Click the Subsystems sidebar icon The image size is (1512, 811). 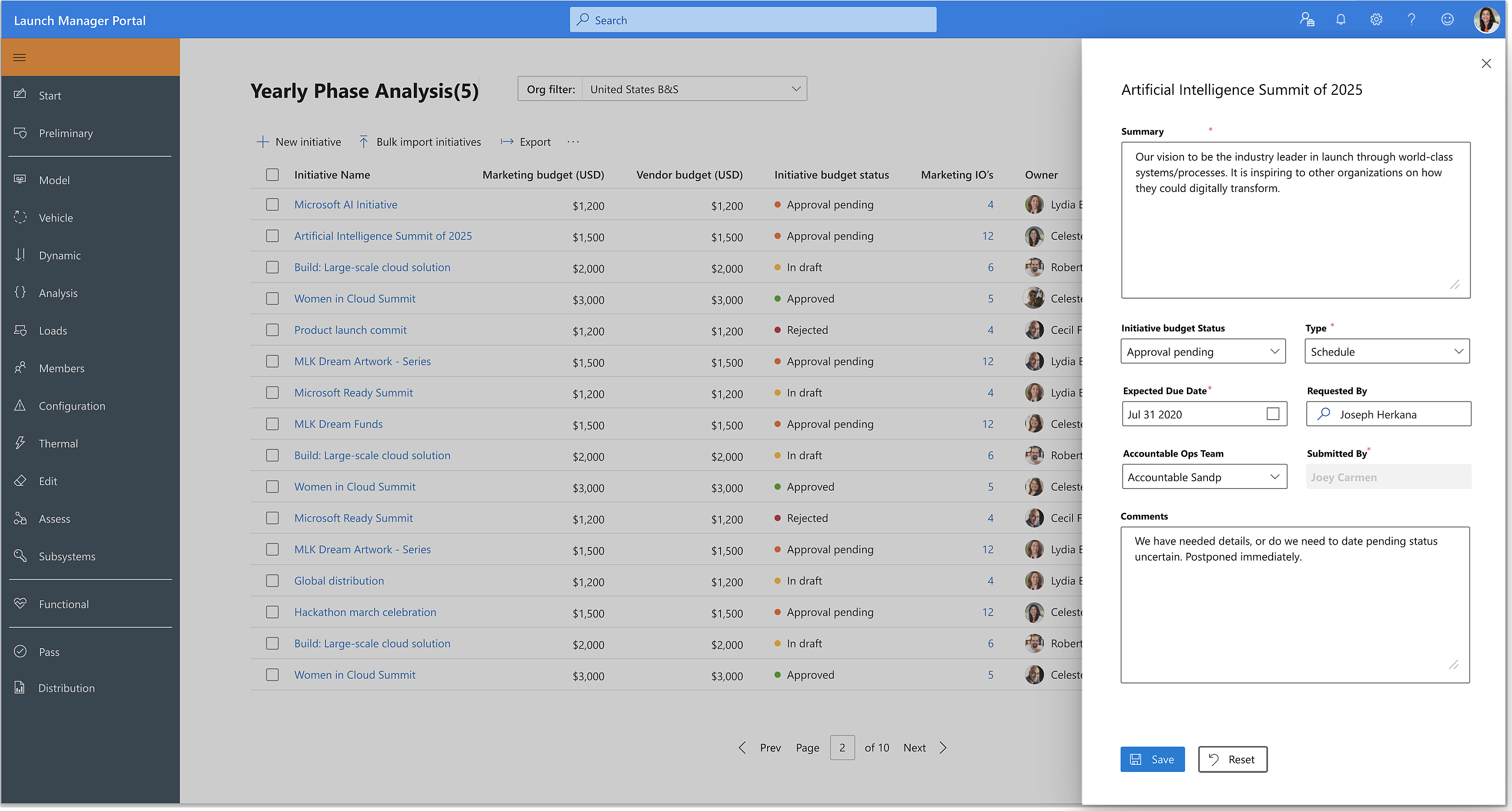pos(20,555)
